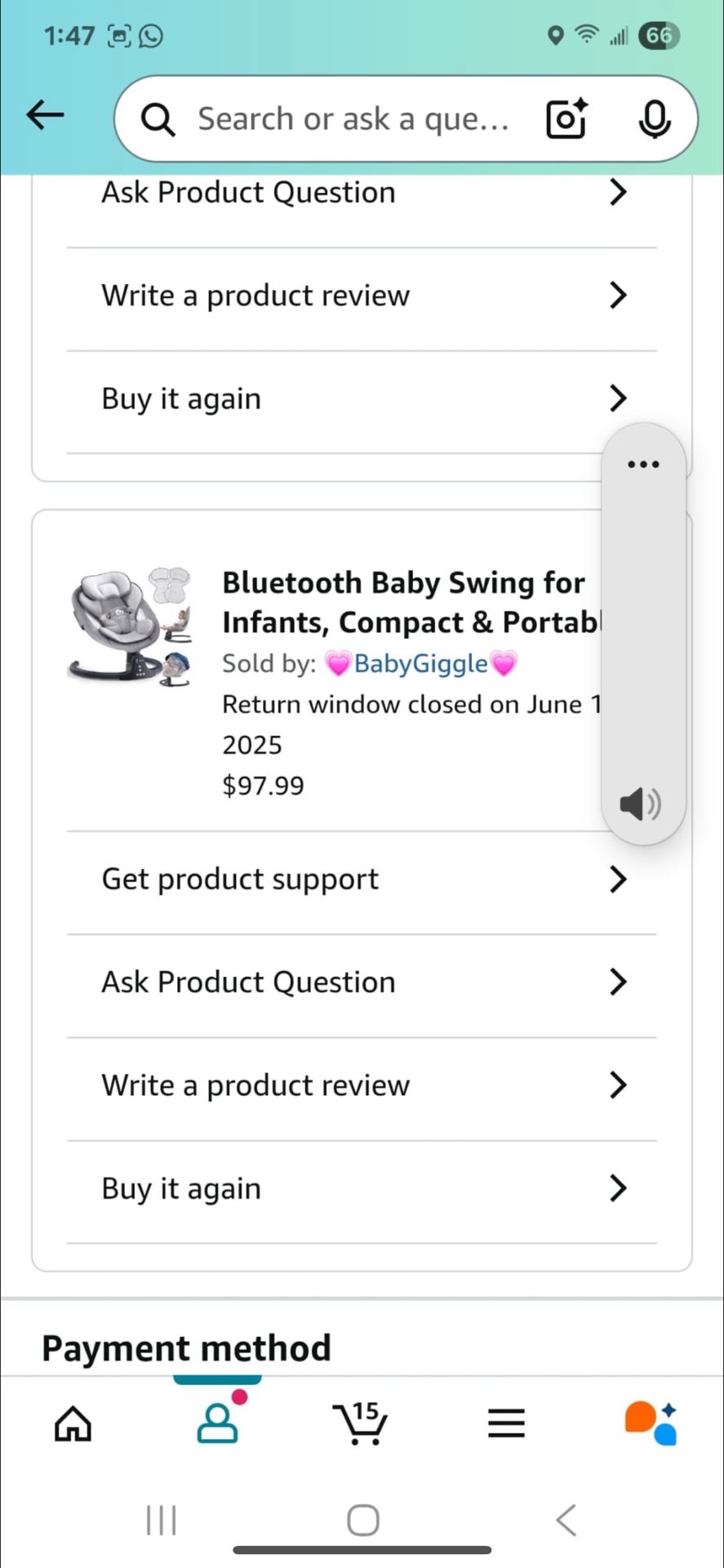
Task: Open the profile account tab
Action: tap(218, 1423)
